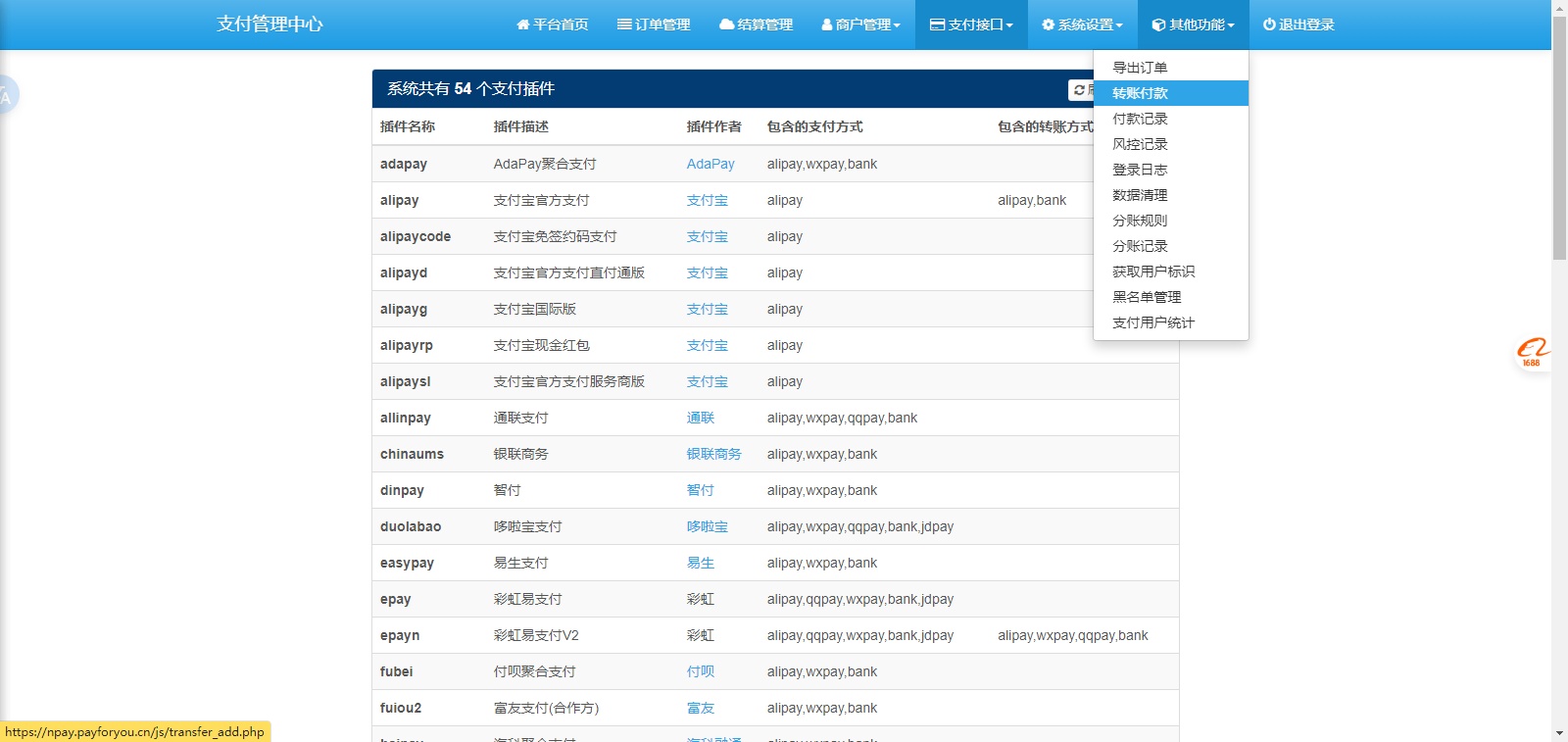Click plugin name fuiou2

click(401, 708)
